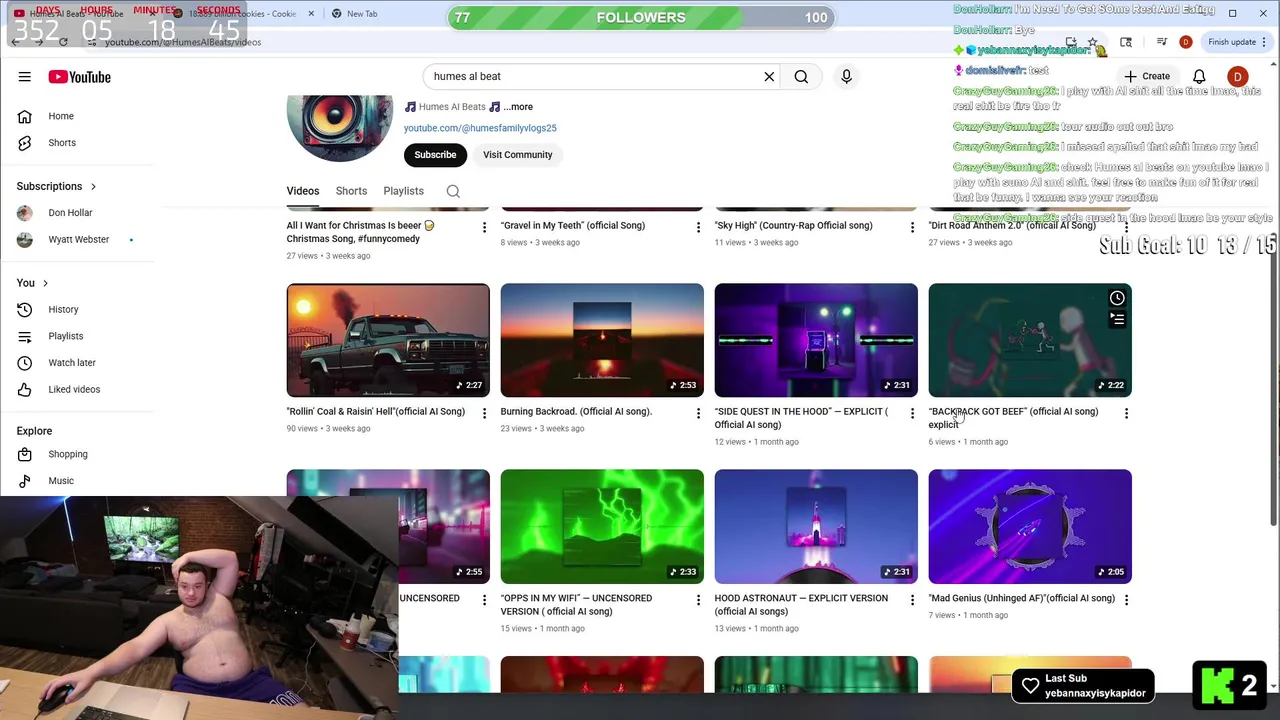This screenshot has width=1280, height=720.
Task: Expand the You section
Action: tap(32, 283)
